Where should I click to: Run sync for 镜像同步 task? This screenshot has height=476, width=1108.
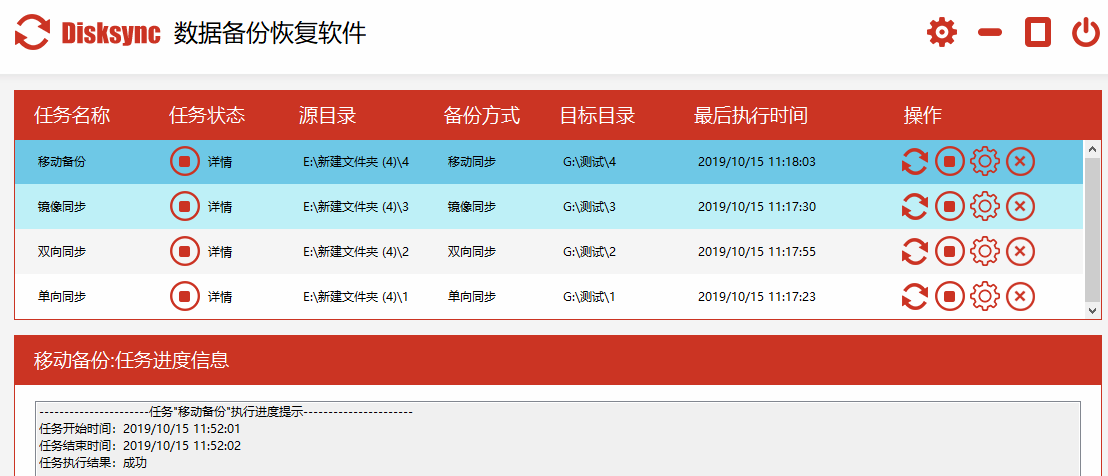(915, 207)
